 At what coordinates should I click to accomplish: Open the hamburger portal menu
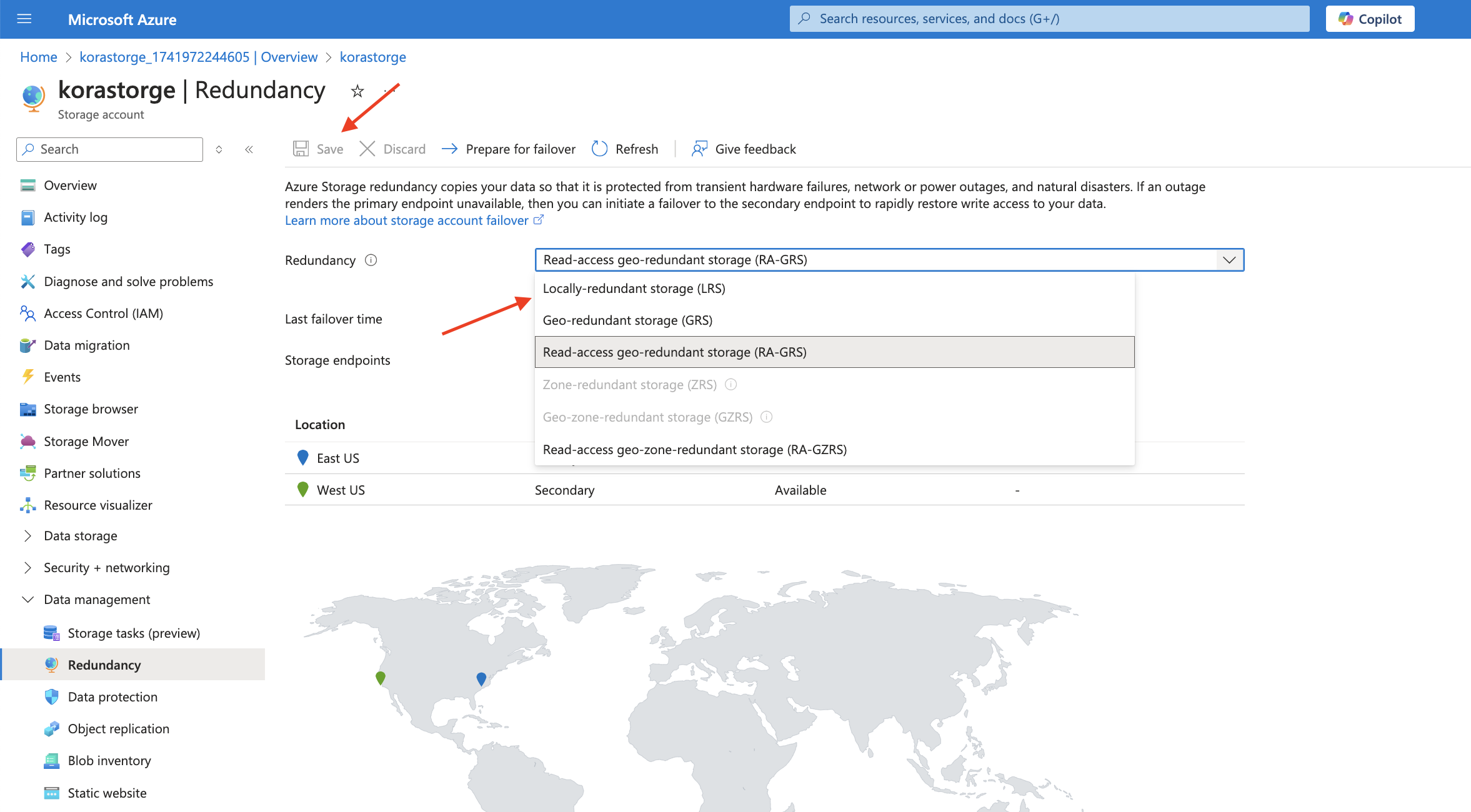[x=24, y=19]
